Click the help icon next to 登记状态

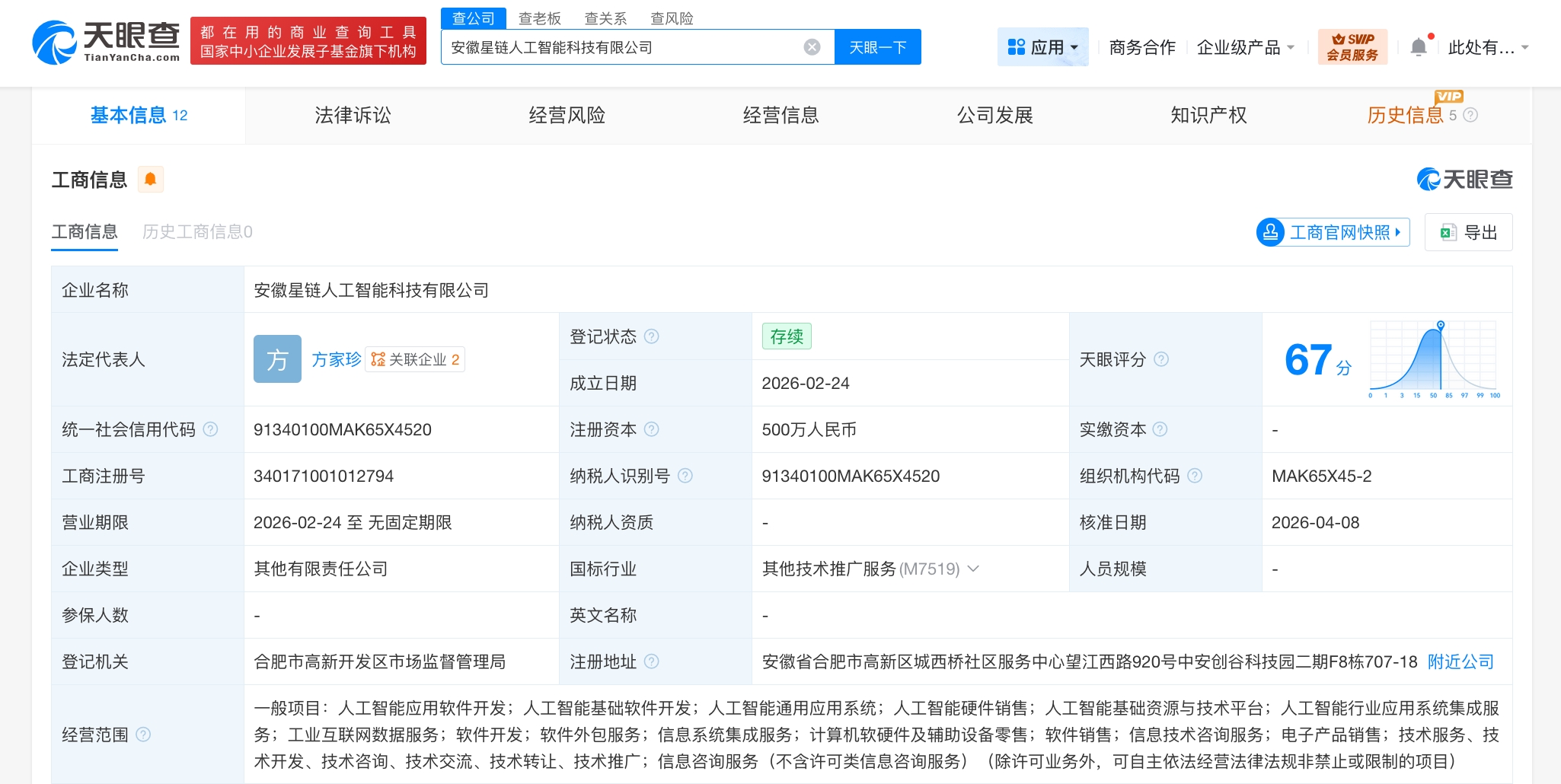click(653, 336)
